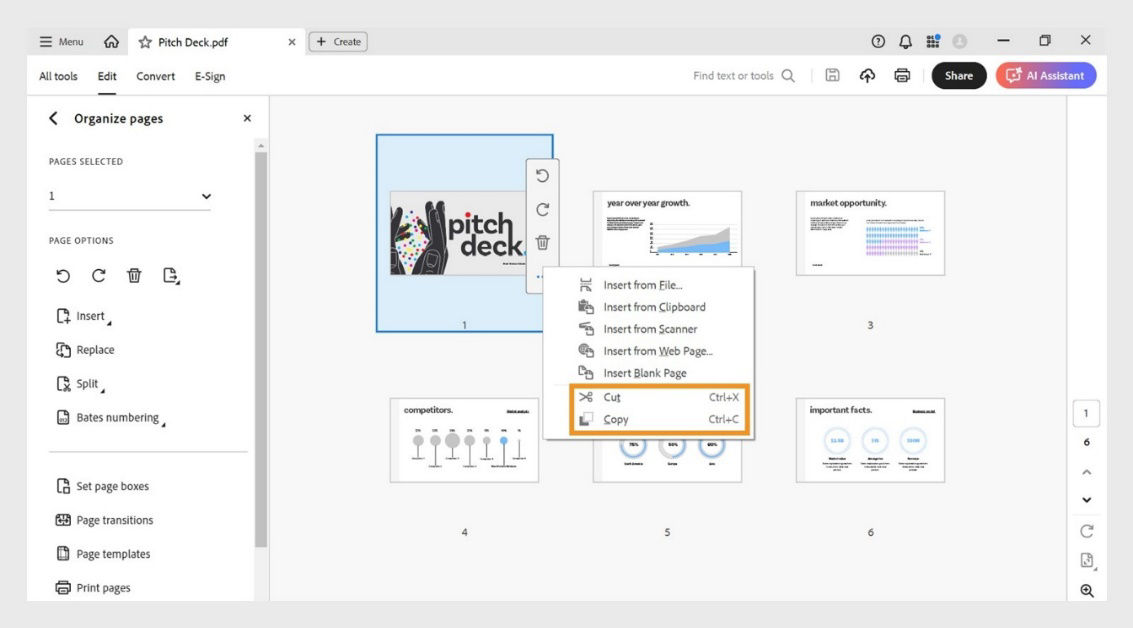Click the rotate clockwise icon on page one's floating toolbar
1133x628 pixels.
543,209
